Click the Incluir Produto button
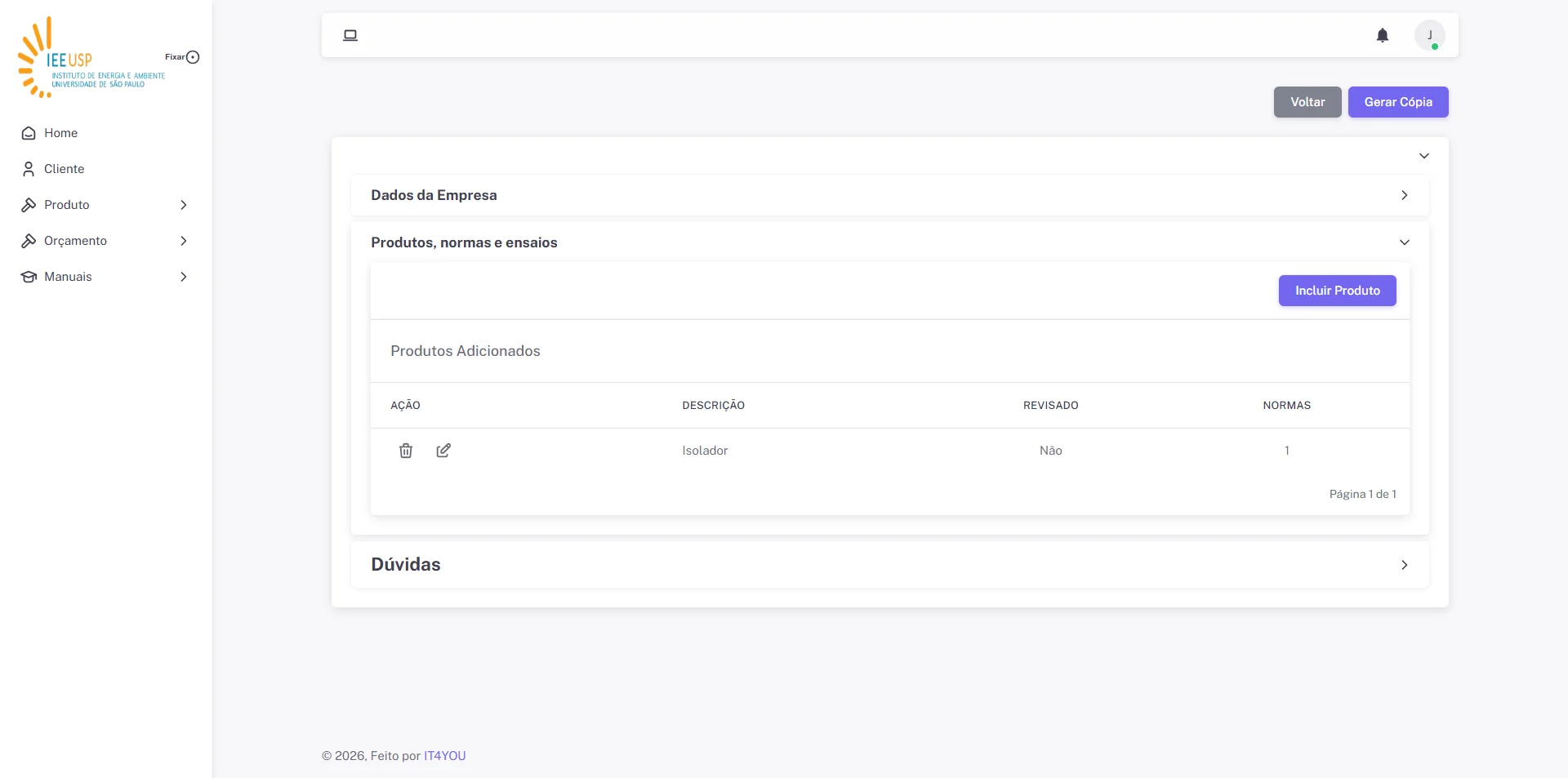This screenshot has height=778, width=1568. pyautogui.click(x=1338, y=291)
